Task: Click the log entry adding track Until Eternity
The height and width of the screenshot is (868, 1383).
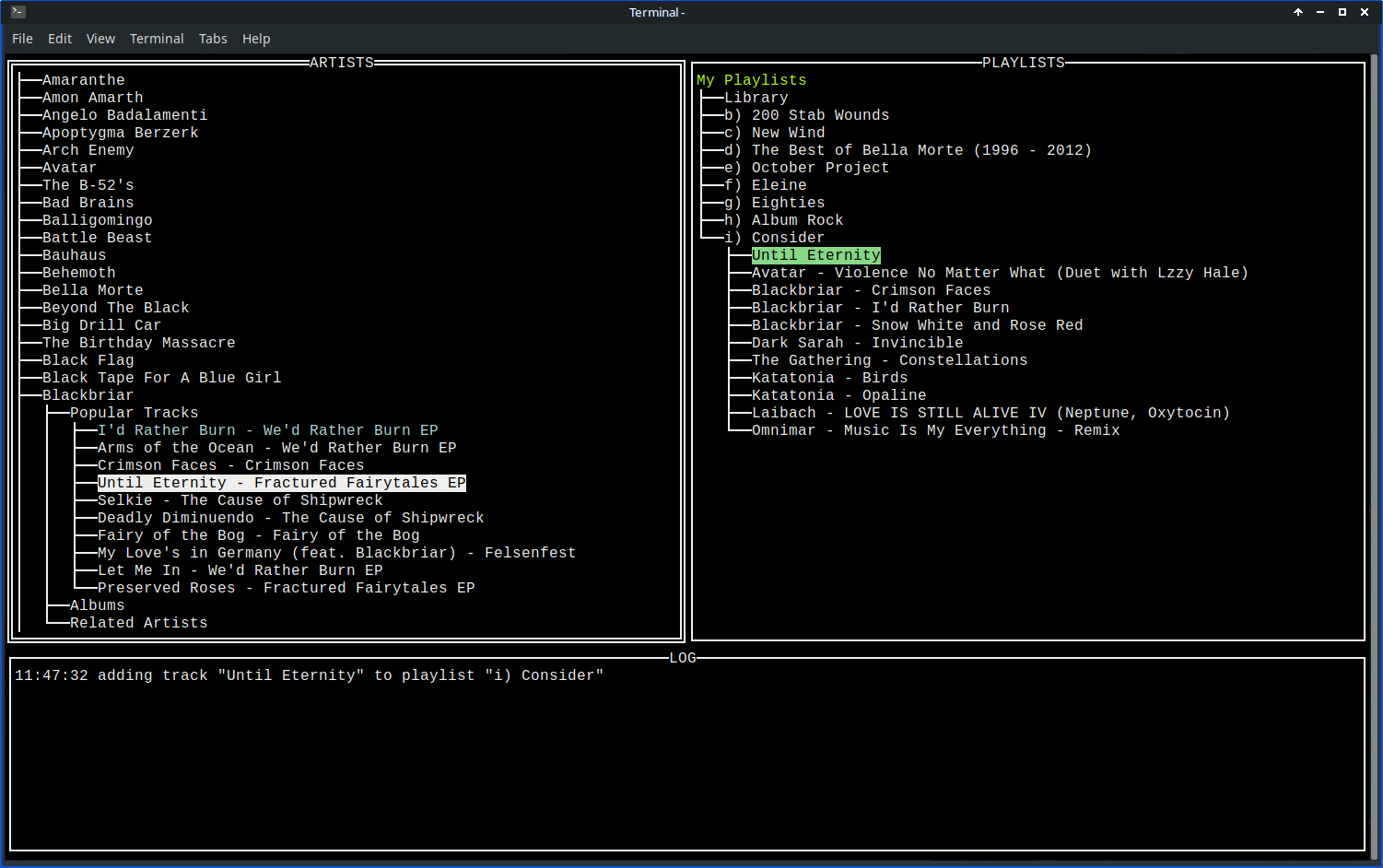Action: pos(309,675)
